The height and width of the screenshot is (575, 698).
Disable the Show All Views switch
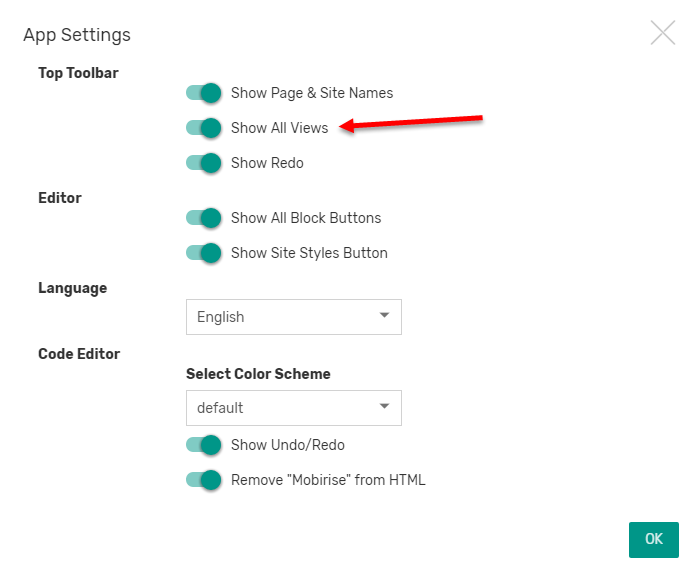point(203,128)
